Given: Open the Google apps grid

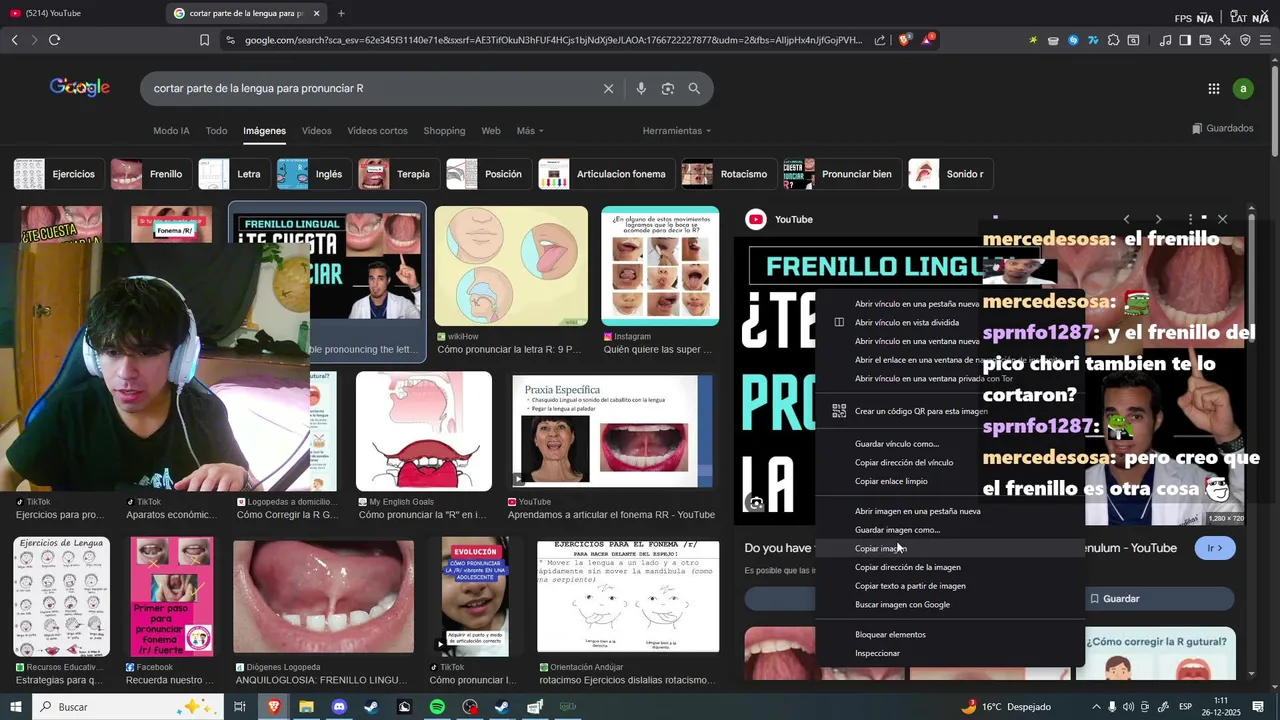Looking at the screenshot, I should (1214, 89).
